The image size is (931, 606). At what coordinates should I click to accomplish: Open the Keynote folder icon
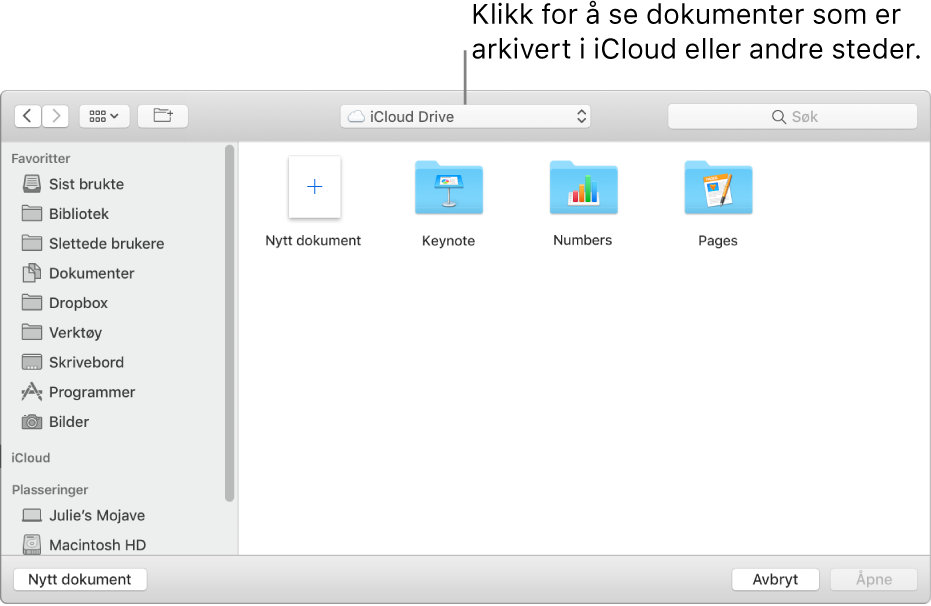449,187
